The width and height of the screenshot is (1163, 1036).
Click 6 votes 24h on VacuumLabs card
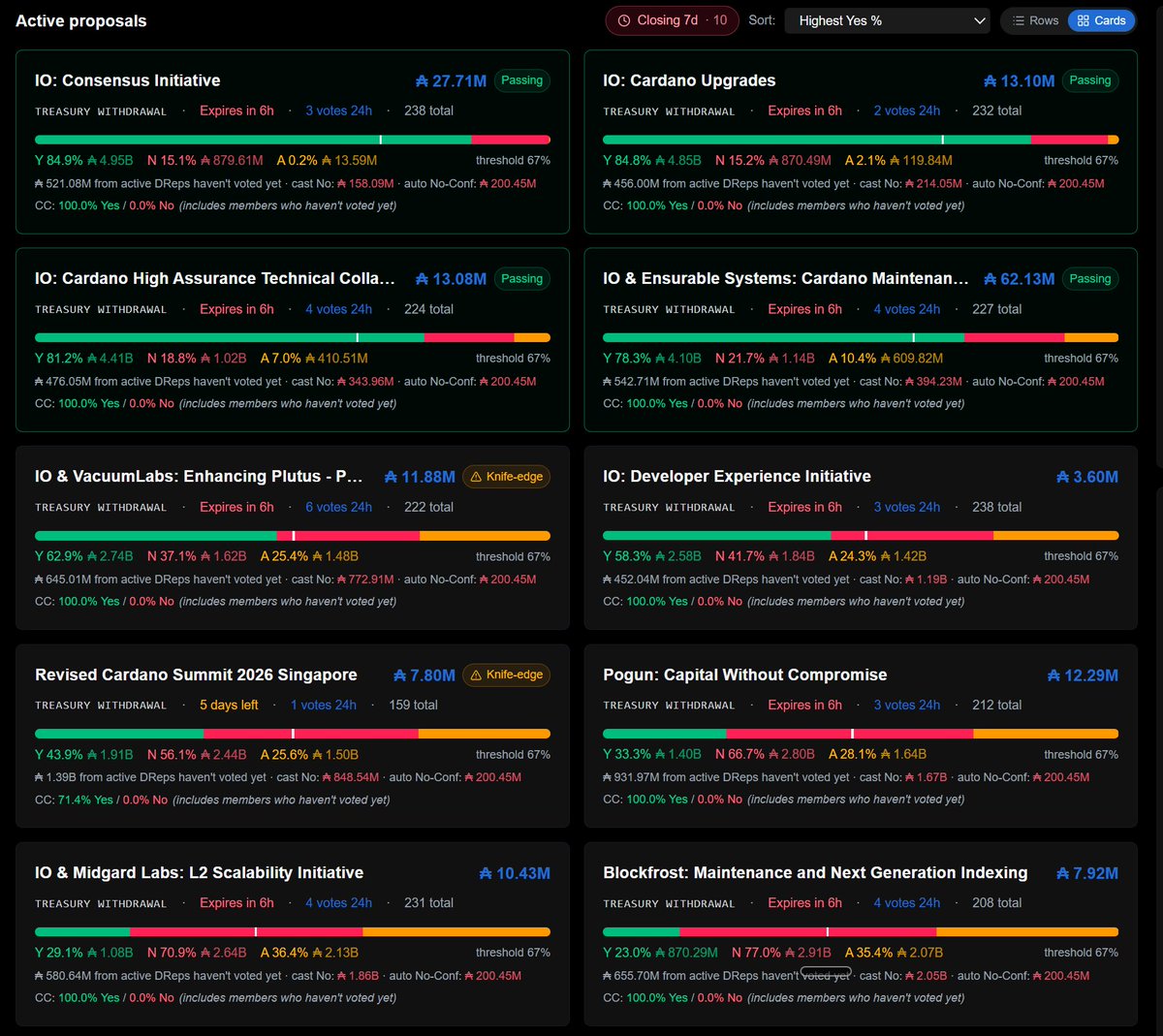pos(338,507)
